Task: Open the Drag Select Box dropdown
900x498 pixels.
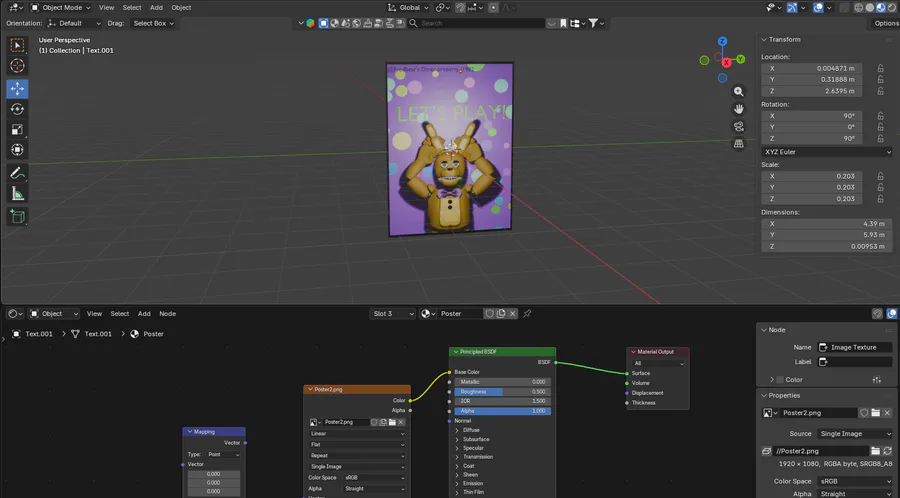Action: tap(153, 24)
